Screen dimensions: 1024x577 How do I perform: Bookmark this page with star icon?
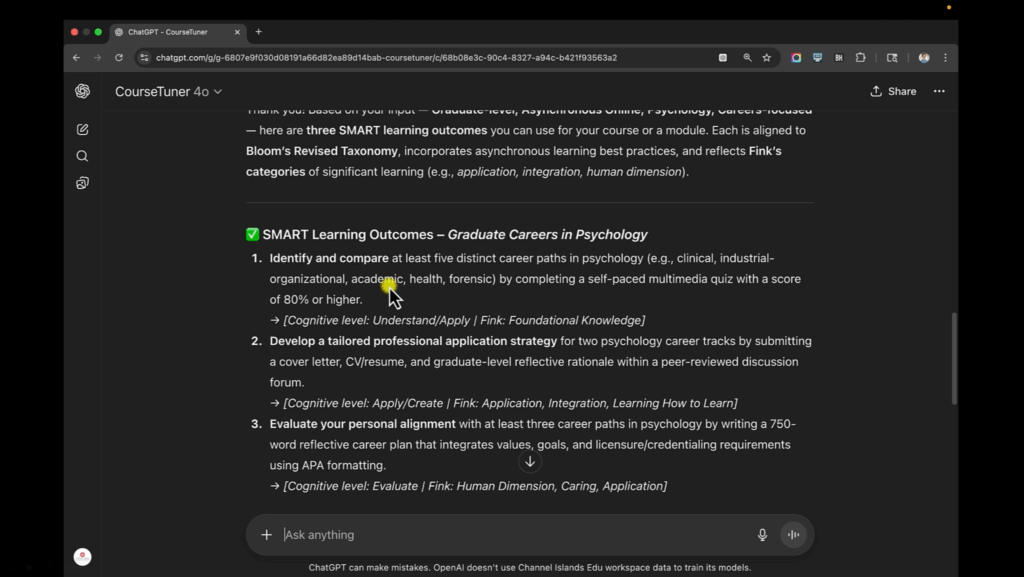pos(767,57)
